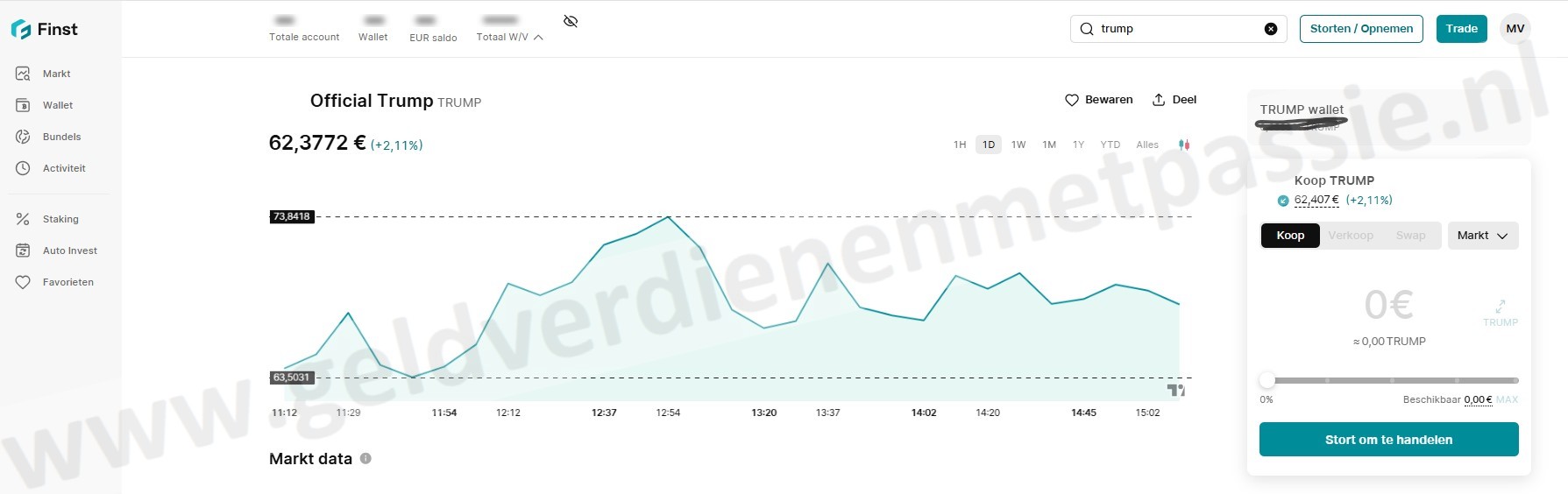Click the buy amount percentage slider handle
1568x494 pixels.
point(1266,380)
